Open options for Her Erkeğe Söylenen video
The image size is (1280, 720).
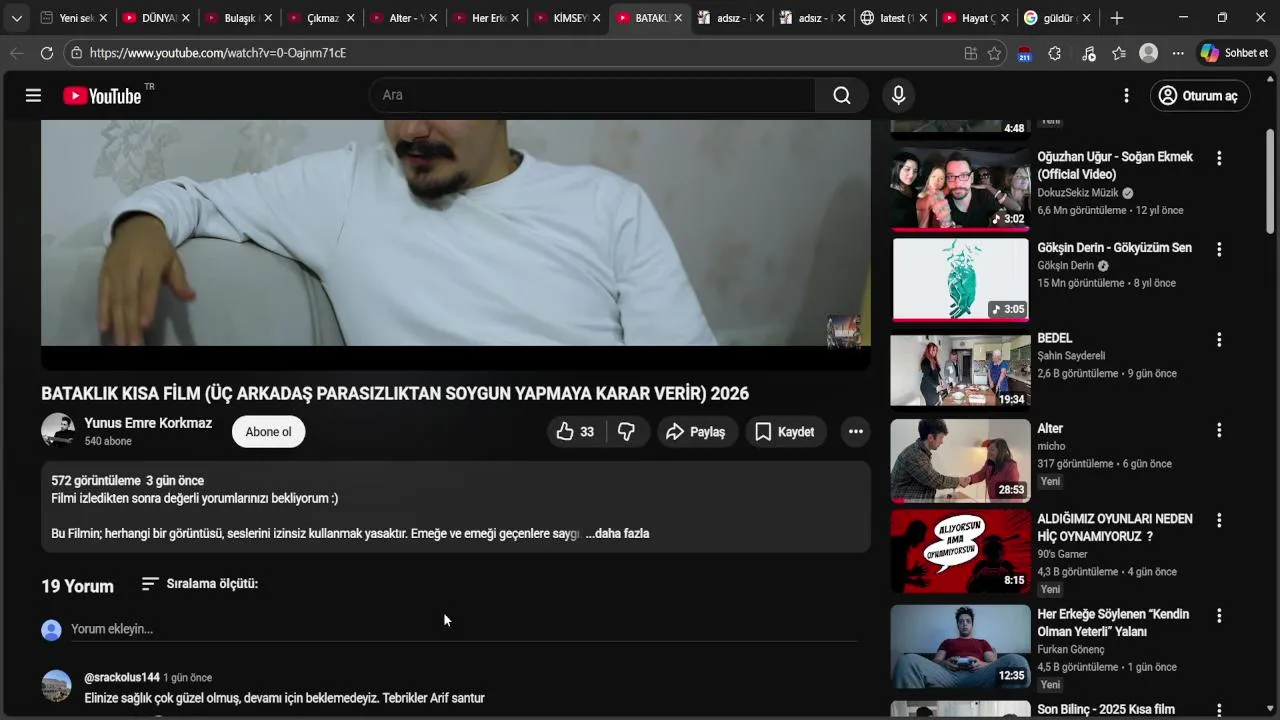pos(1218,616)
